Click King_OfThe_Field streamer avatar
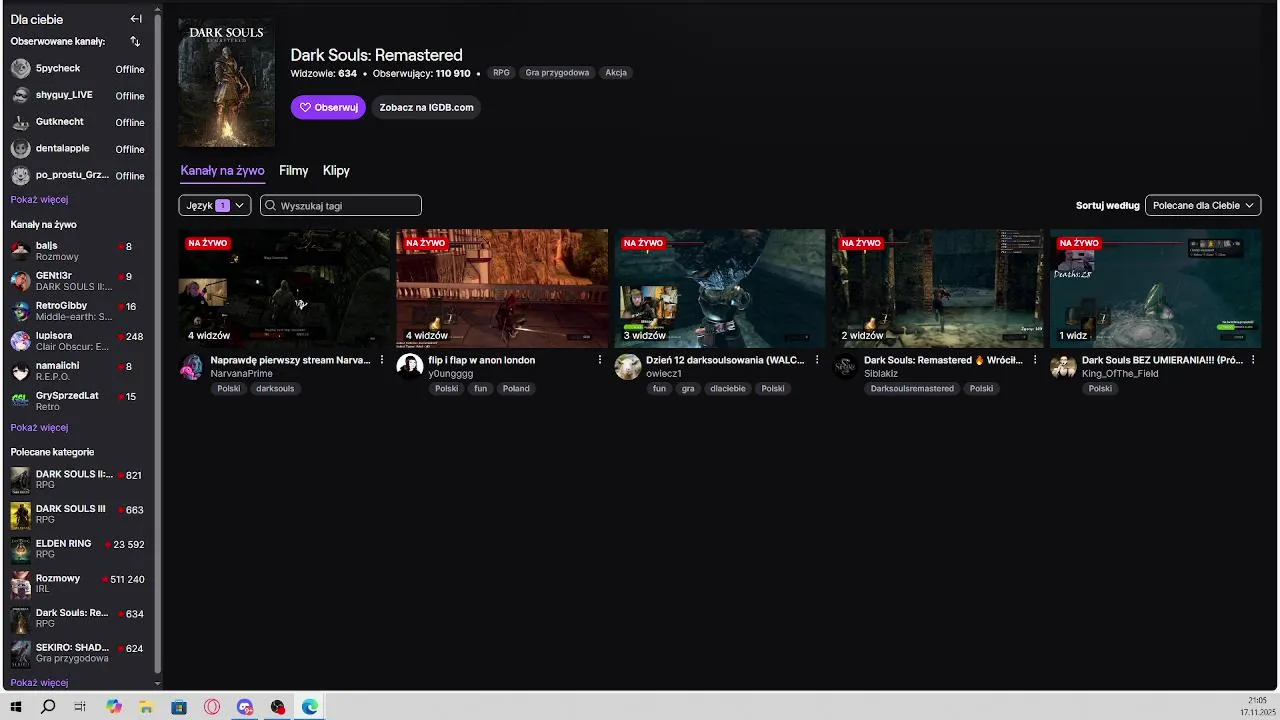Screen dimensions: 1280x720 (x=1063, y=367)
